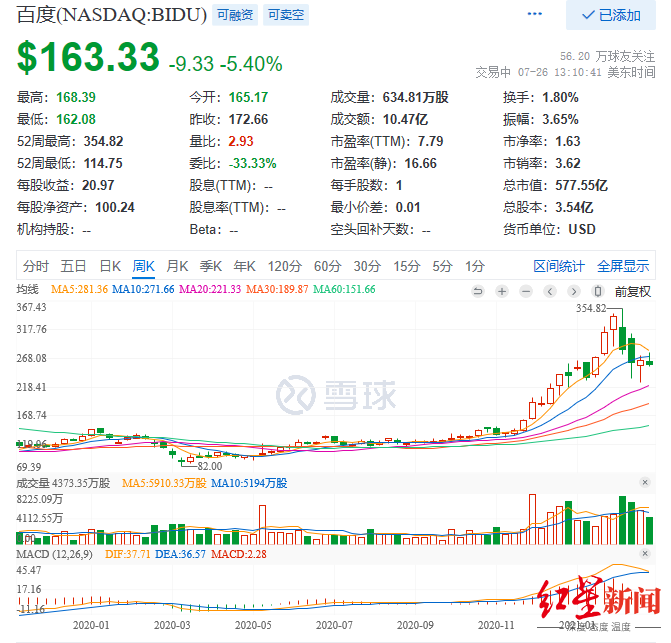
Task: Switch to the 15分 chart tab
Action: pyautogui.click(x=407, y=266)
